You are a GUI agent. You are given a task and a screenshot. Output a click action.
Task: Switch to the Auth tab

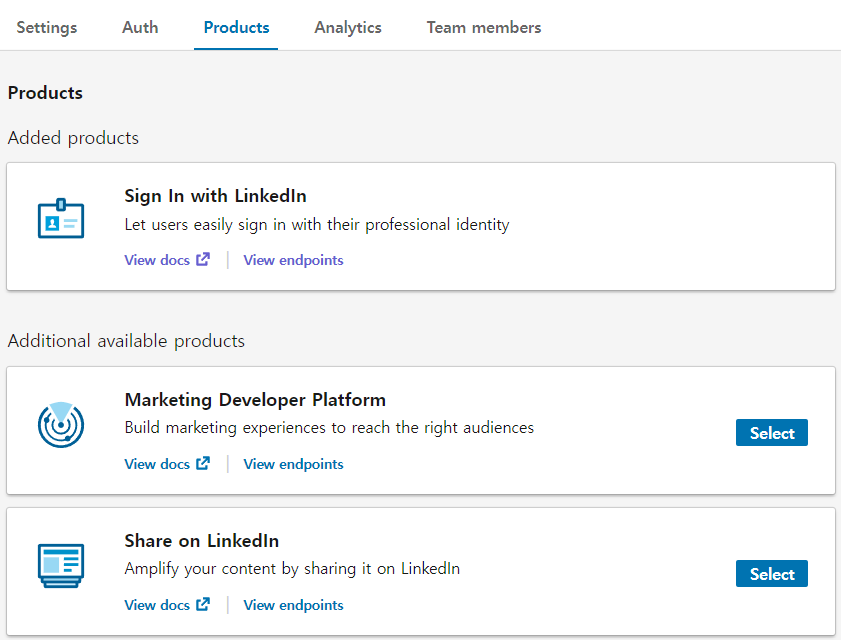[140, 27]
